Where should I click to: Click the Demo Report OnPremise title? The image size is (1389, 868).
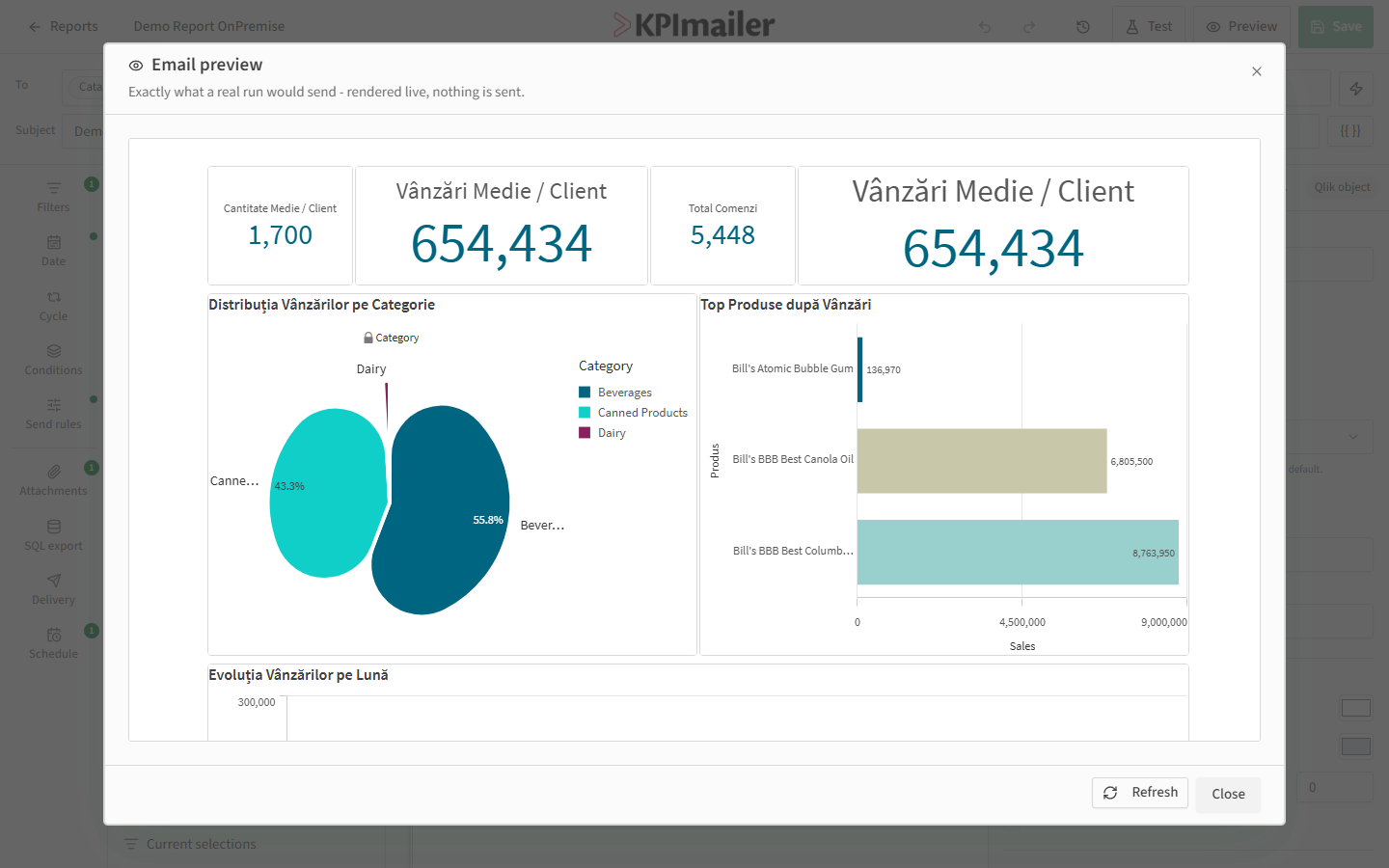pyautogui.click(x=209, y=26)
